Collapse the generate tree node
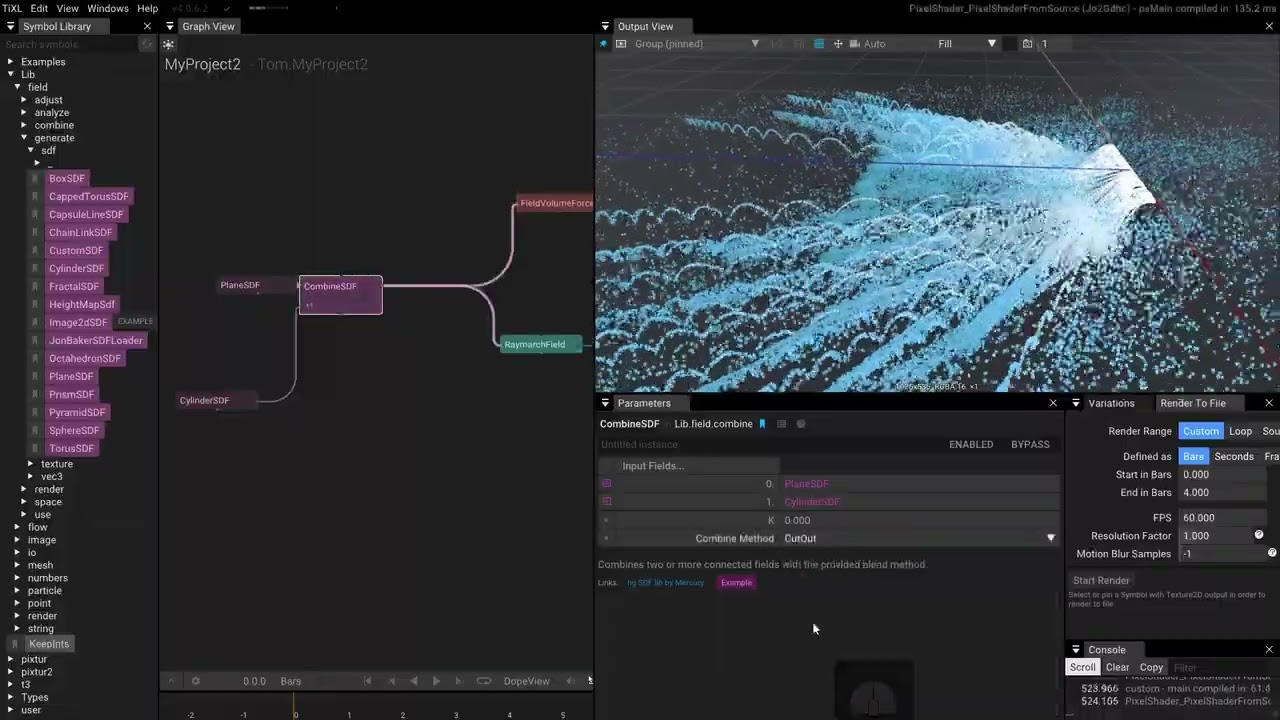The width and height of the screenshot is (1280, 720). coord(24,138)
